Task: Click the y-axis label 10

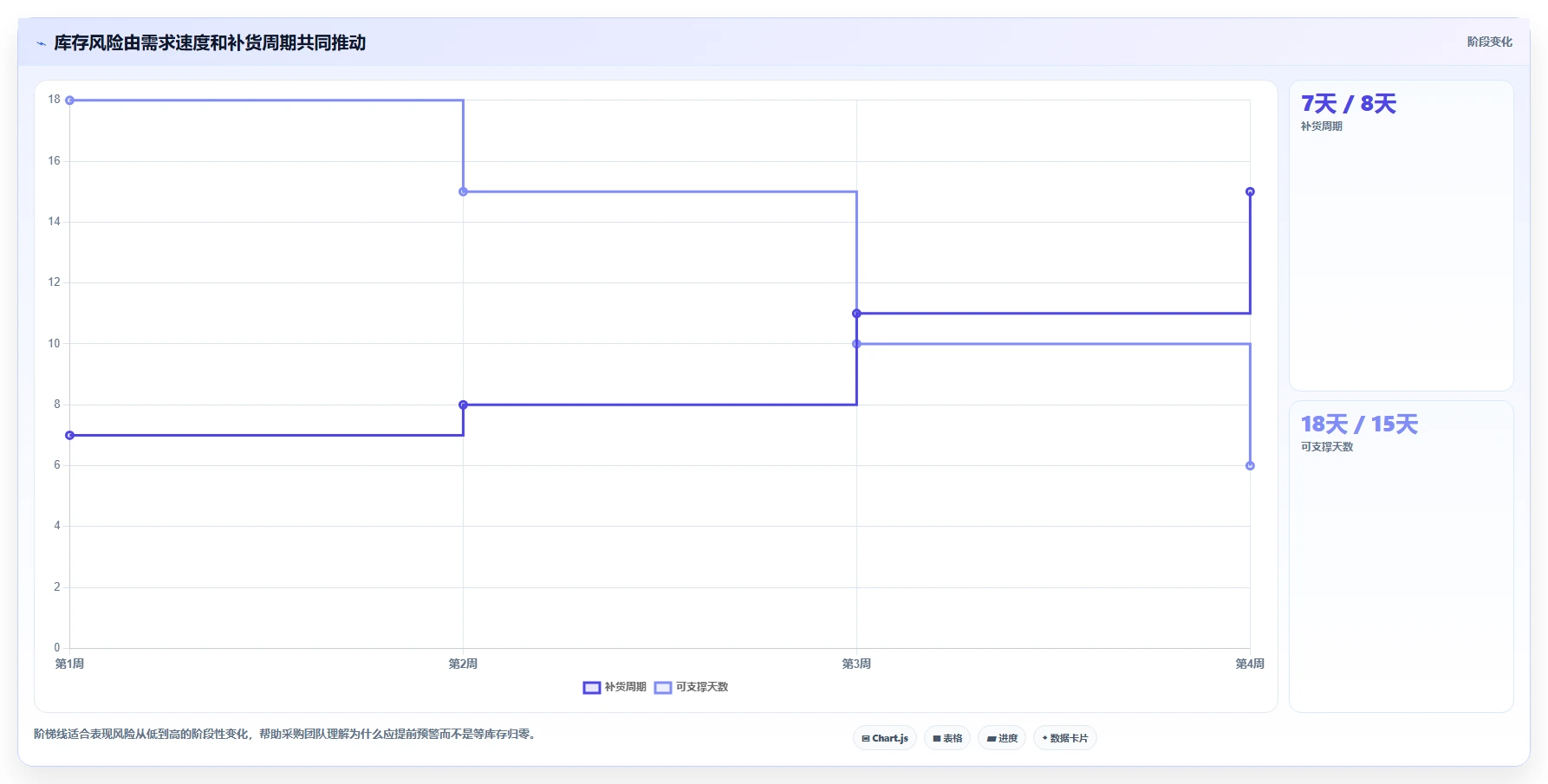Action: (55, 344)
